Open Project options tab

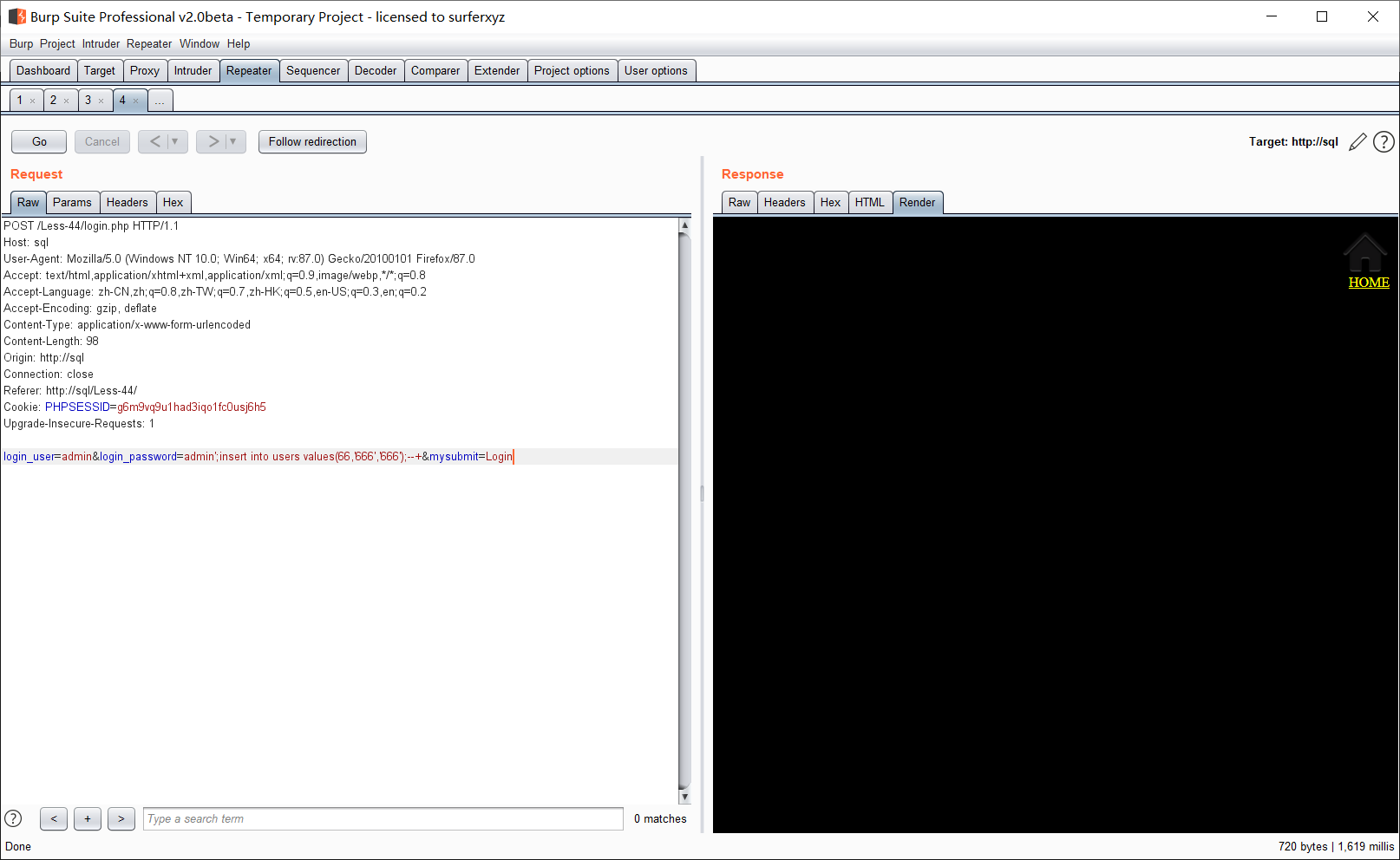[x=572, y=71]
